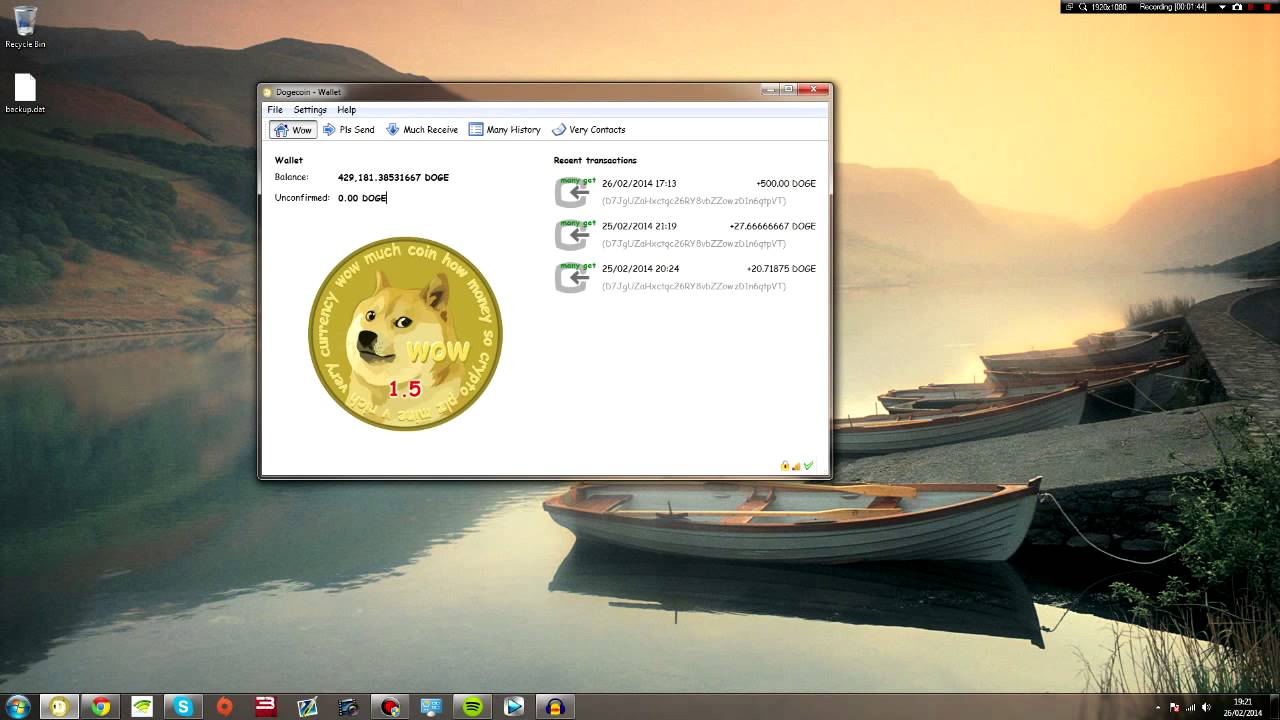The width and height of the screenshot is (1280, 720).
Task: Switch to the Wow overview tab
Action: pos(293,130)
